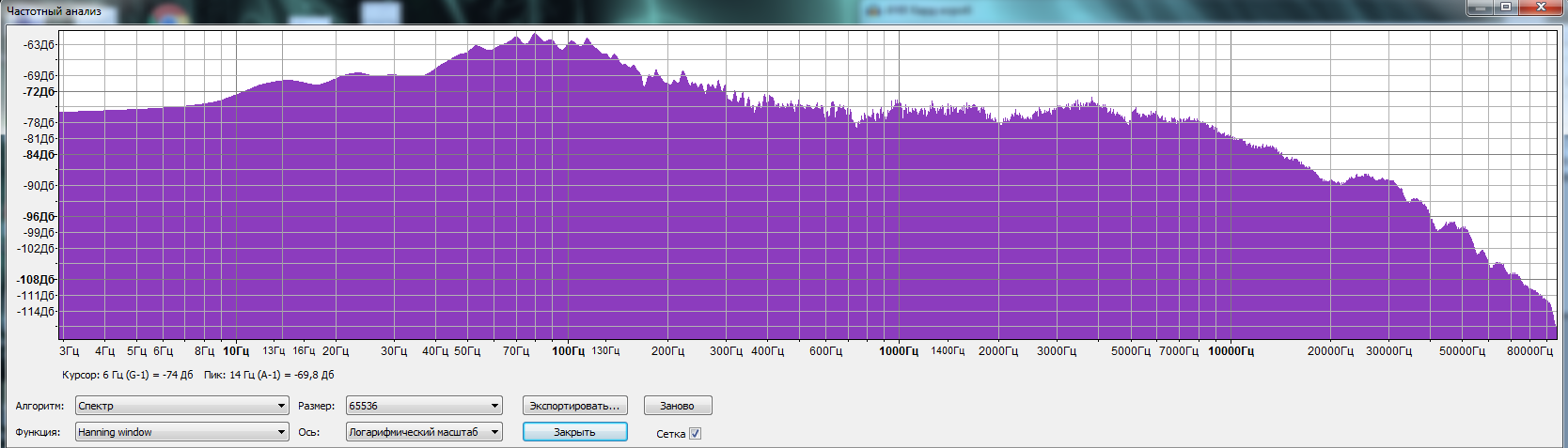Click the -90дБ label on level axis

coord(39,186)
